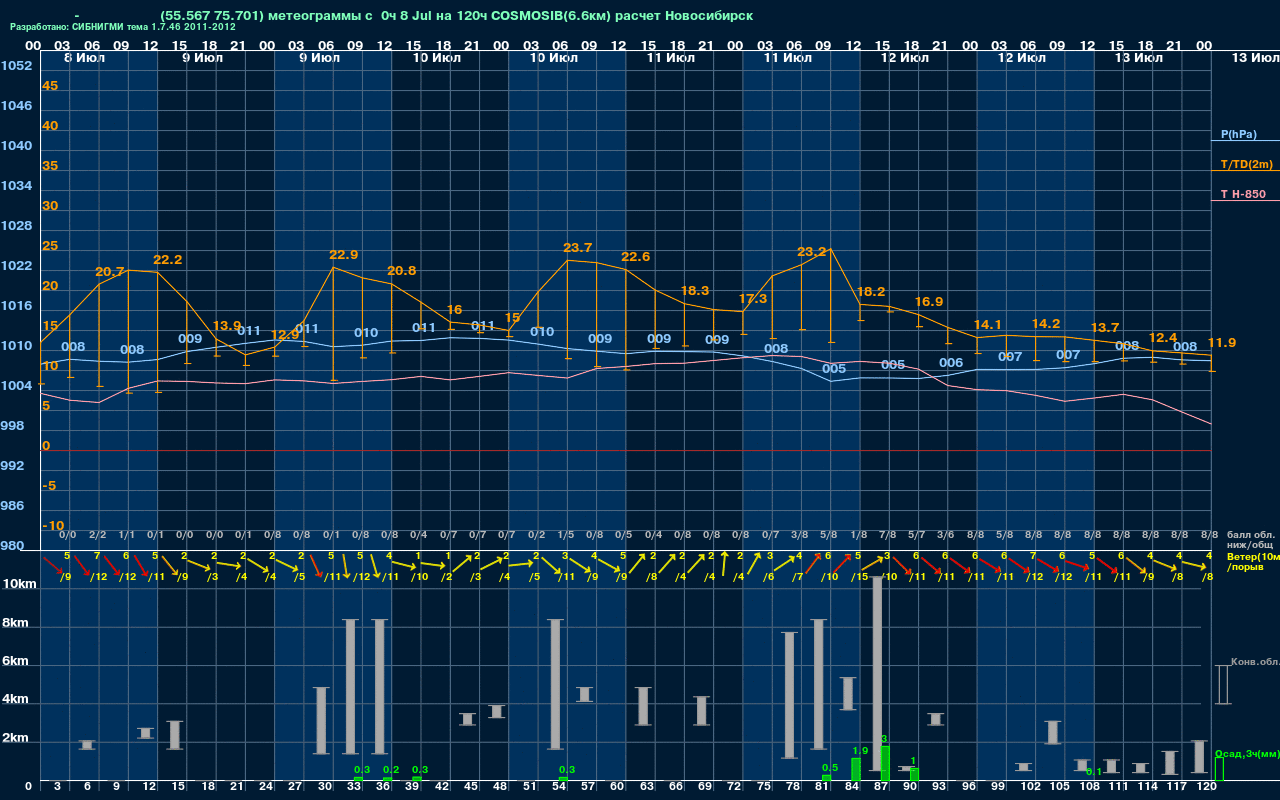Viewport: 1280px width, 800px height.
Task: Click the tallest green precipitation bar at hour 87
Action: [885, 763]
